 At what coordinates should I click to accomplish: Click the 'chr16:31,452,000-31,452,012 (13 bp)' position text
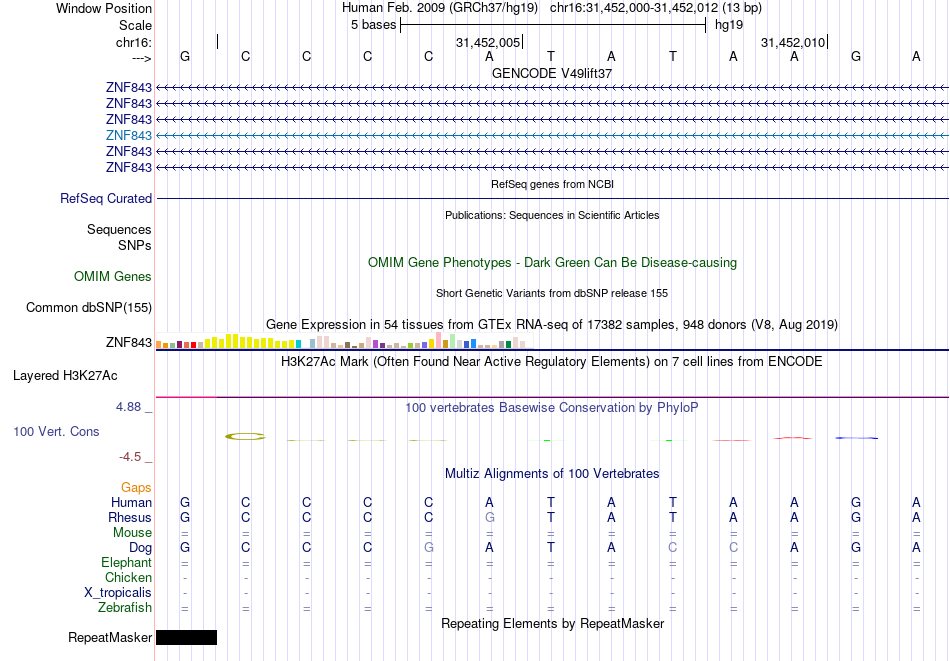point(656,8)
